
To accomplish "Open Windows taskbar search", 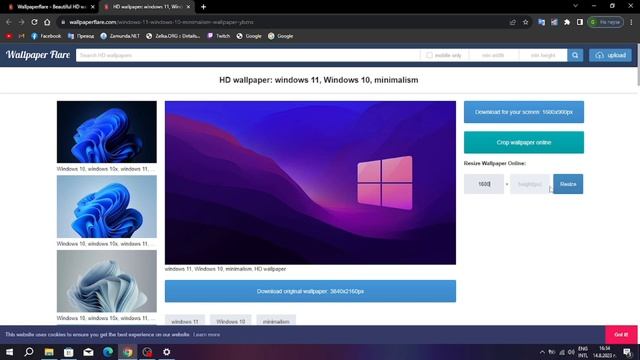I will [29, 352].
